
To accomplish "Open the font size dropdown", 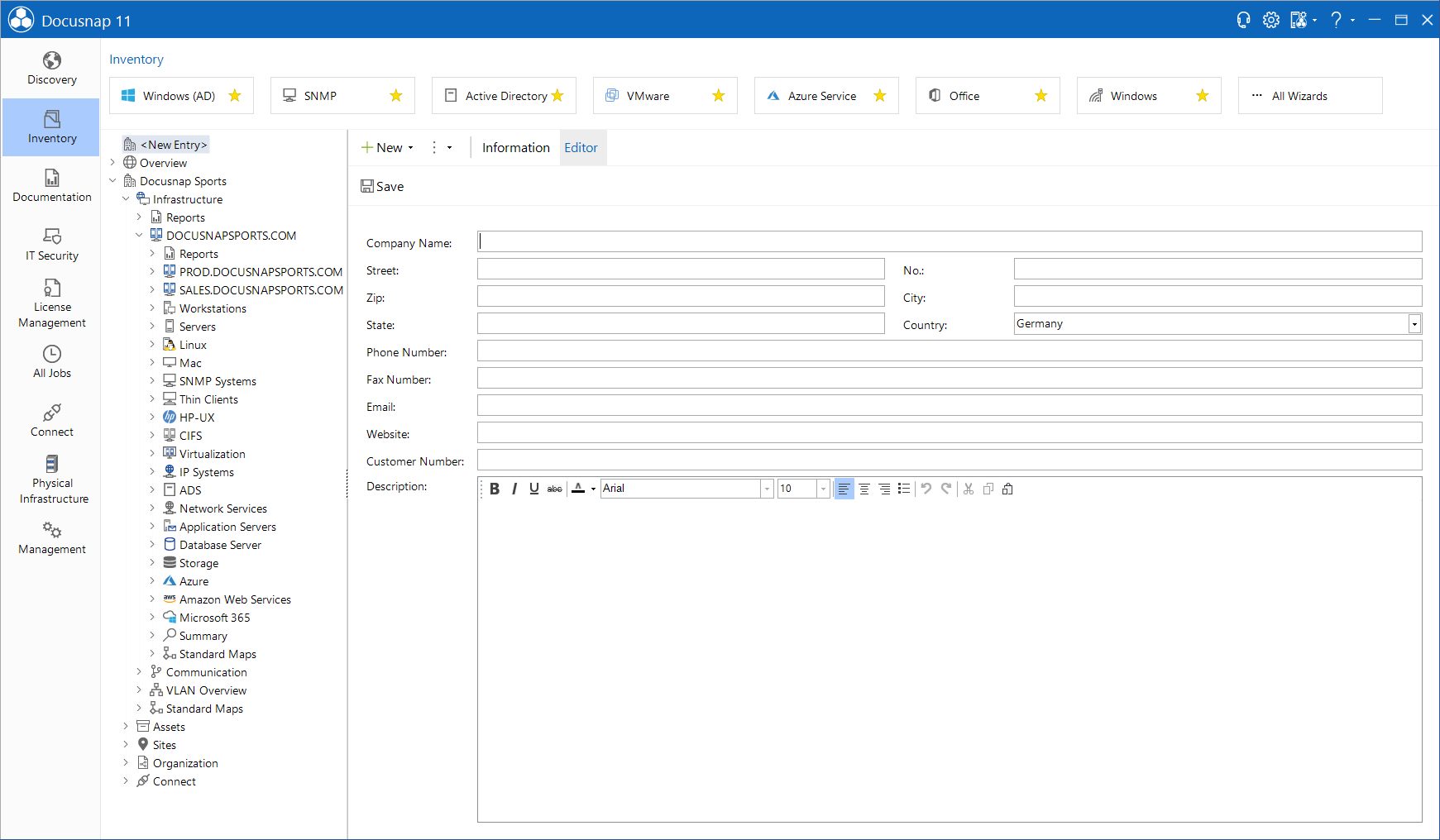I will coord(823,489).
